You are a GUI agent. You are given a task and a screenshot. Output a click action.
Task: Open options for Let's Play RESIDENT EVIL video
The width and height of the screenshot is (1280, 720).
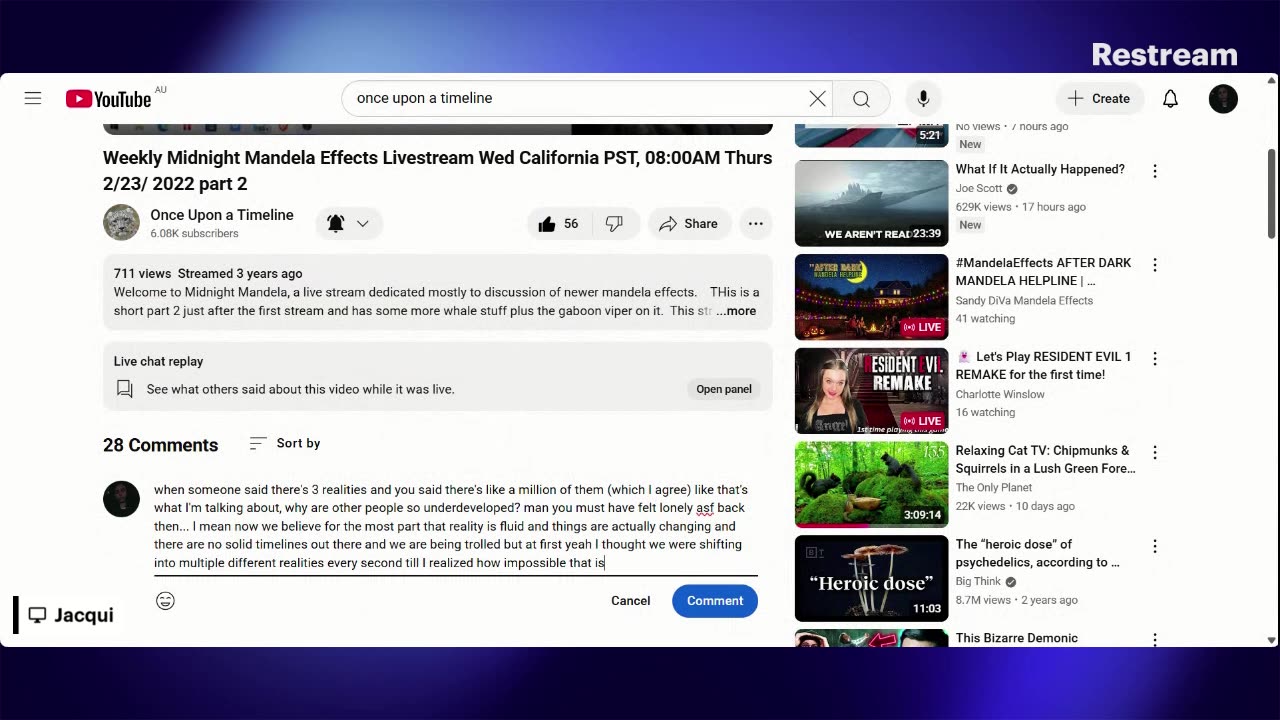point(1155,359)
